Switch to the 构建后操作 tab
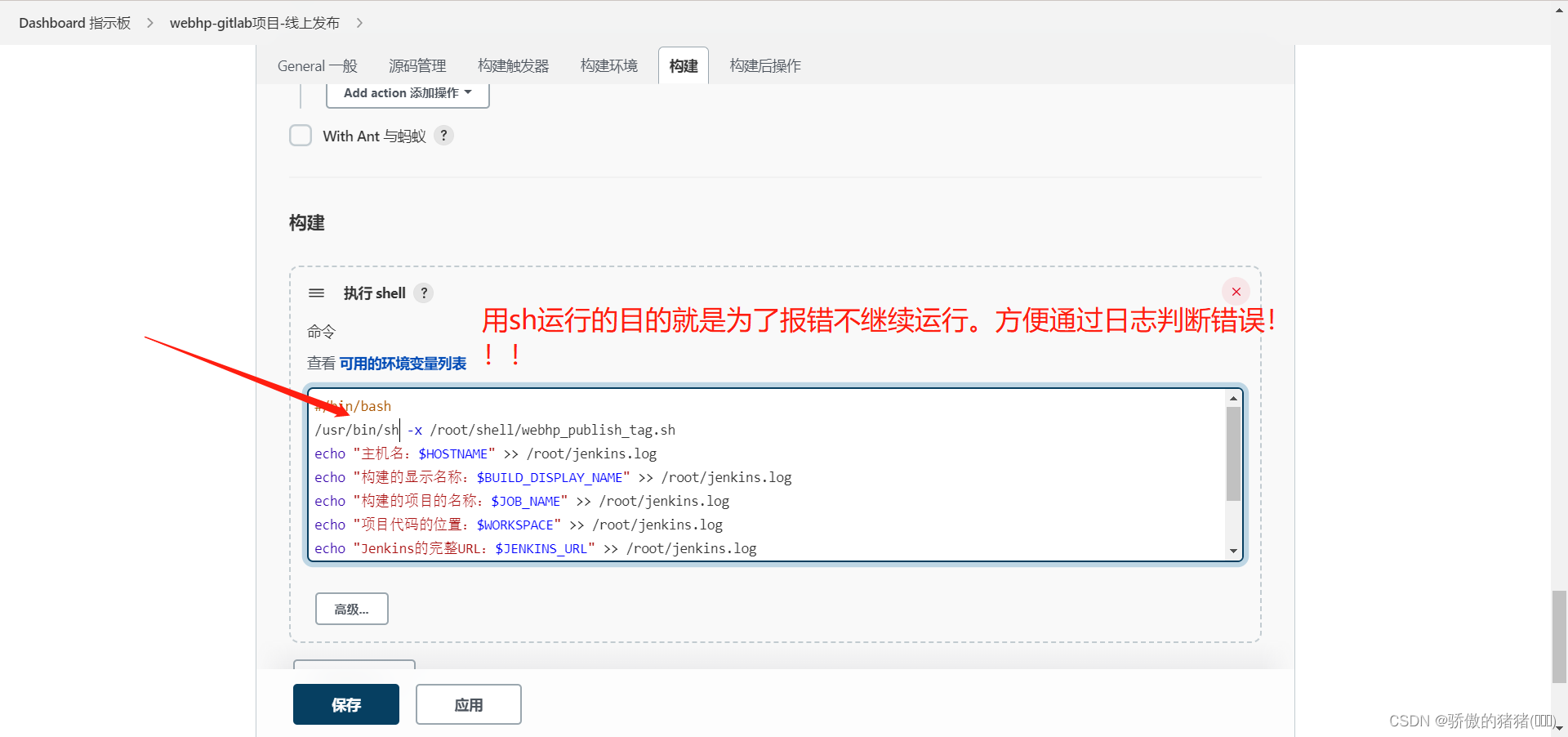The width and height of the screenshot is (1568, 737). point(765,65)
